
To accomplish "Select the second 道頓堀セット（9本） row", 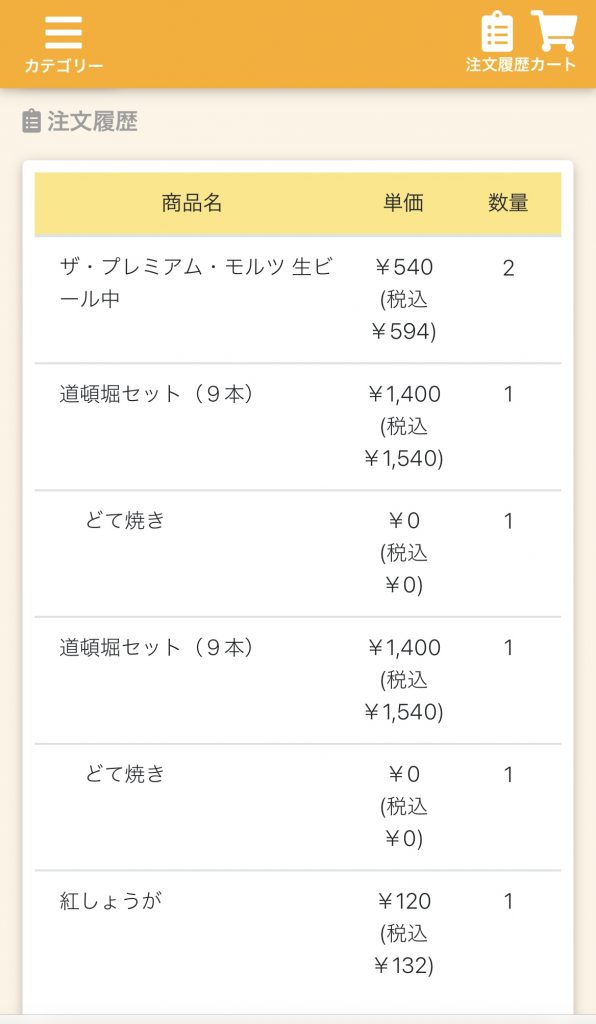I will pyautogui.click(x=298, y=680).
